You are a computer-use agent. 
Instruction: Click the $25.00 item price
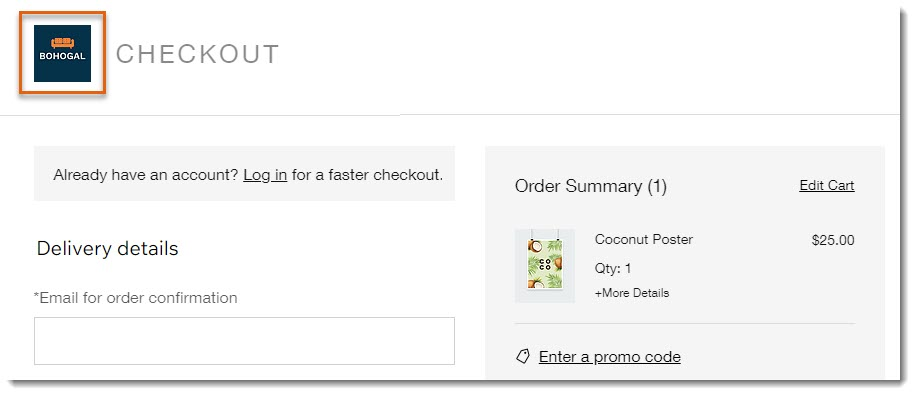(833, 240)
